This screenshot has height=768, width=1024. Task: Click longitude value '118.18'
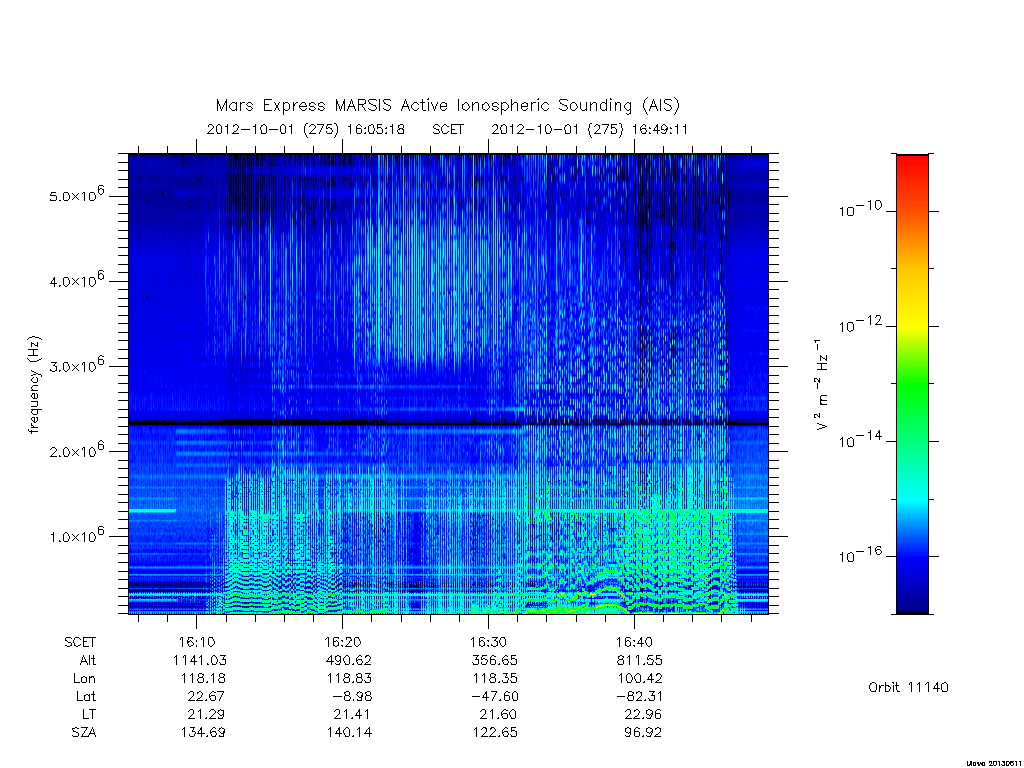tap(203, 679)
